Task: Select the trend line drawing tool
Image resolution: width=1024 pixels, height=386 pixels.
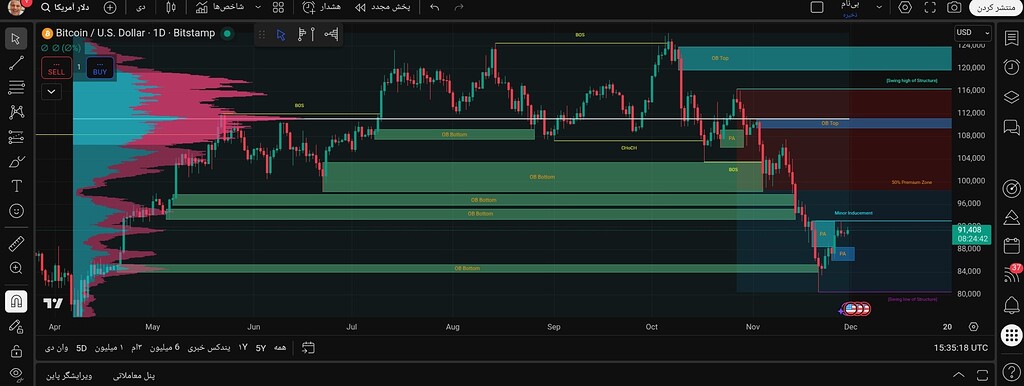Action: tap(16, 63)
